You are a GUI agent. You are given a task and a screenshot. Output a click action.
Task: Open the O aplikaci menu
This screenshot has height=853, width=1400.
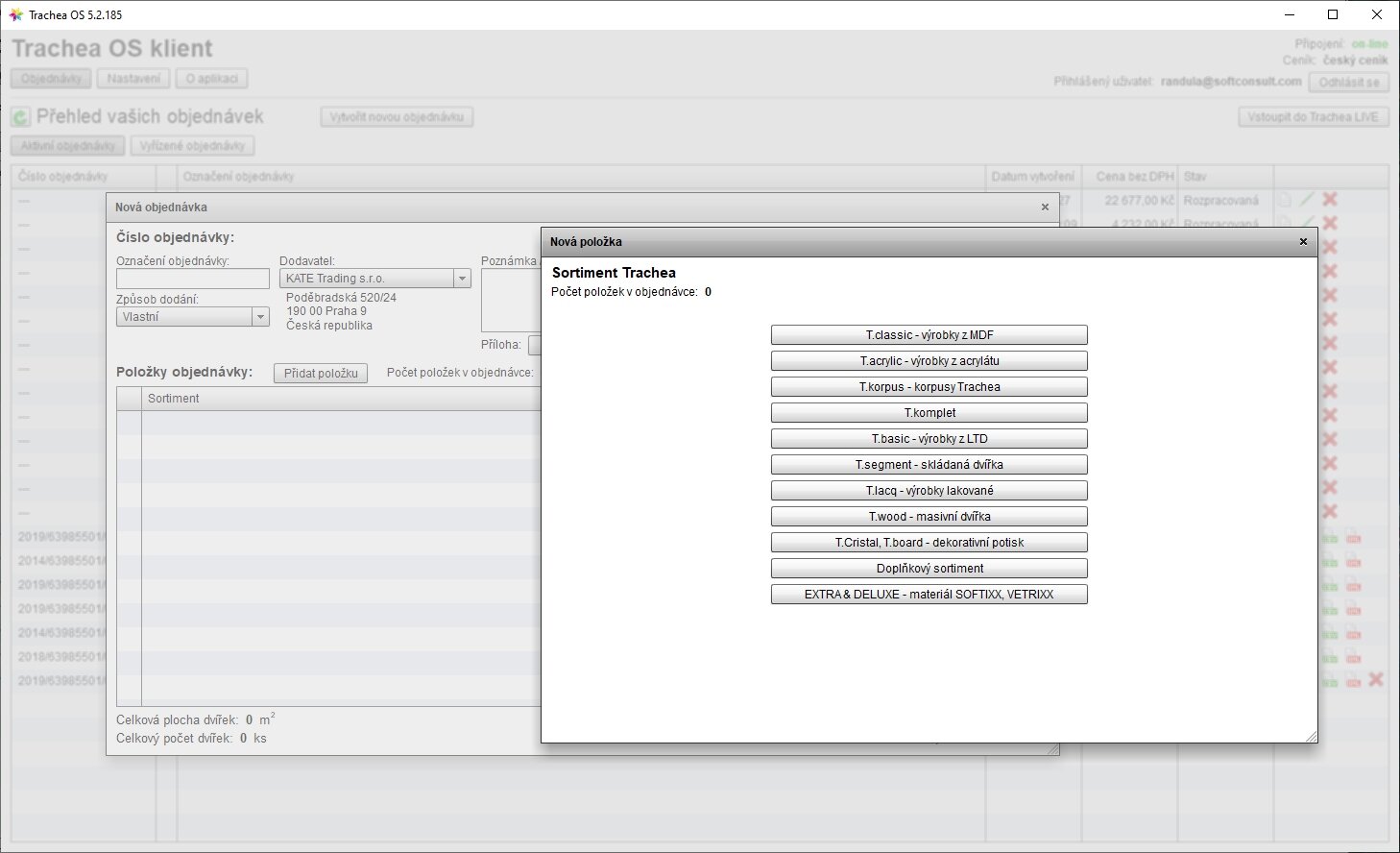[x=212, y=79]
